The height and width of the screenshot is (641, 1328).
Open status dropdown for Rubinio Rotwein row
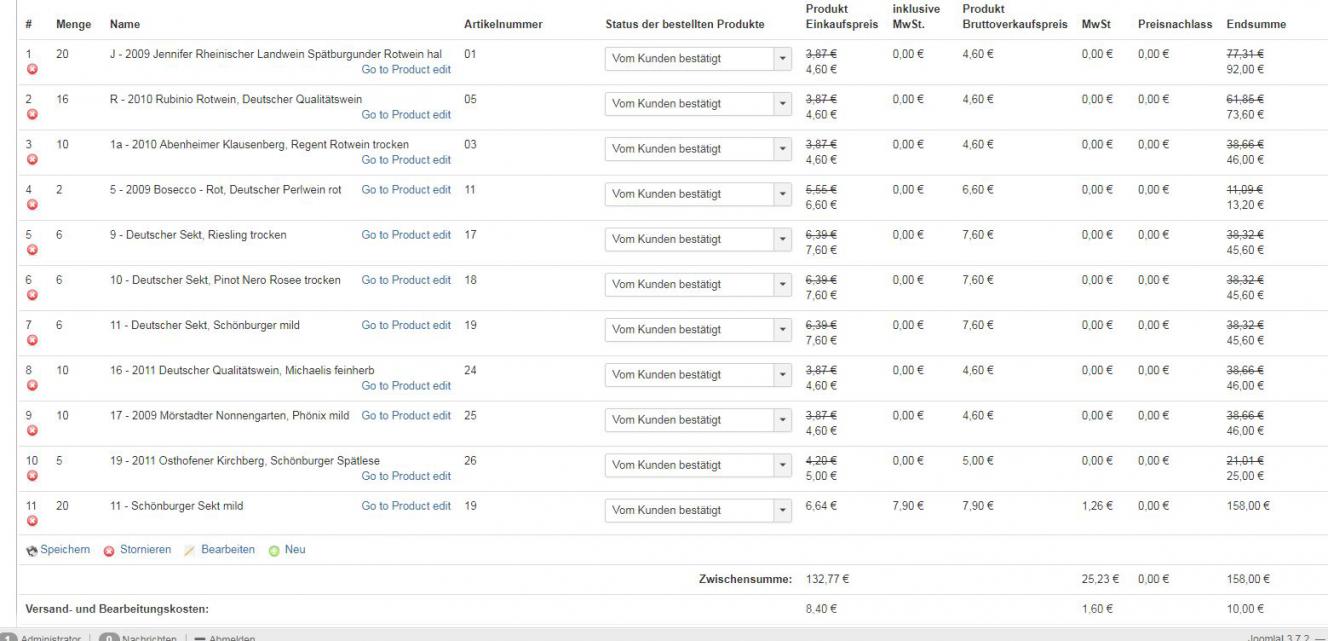point(782,104)
